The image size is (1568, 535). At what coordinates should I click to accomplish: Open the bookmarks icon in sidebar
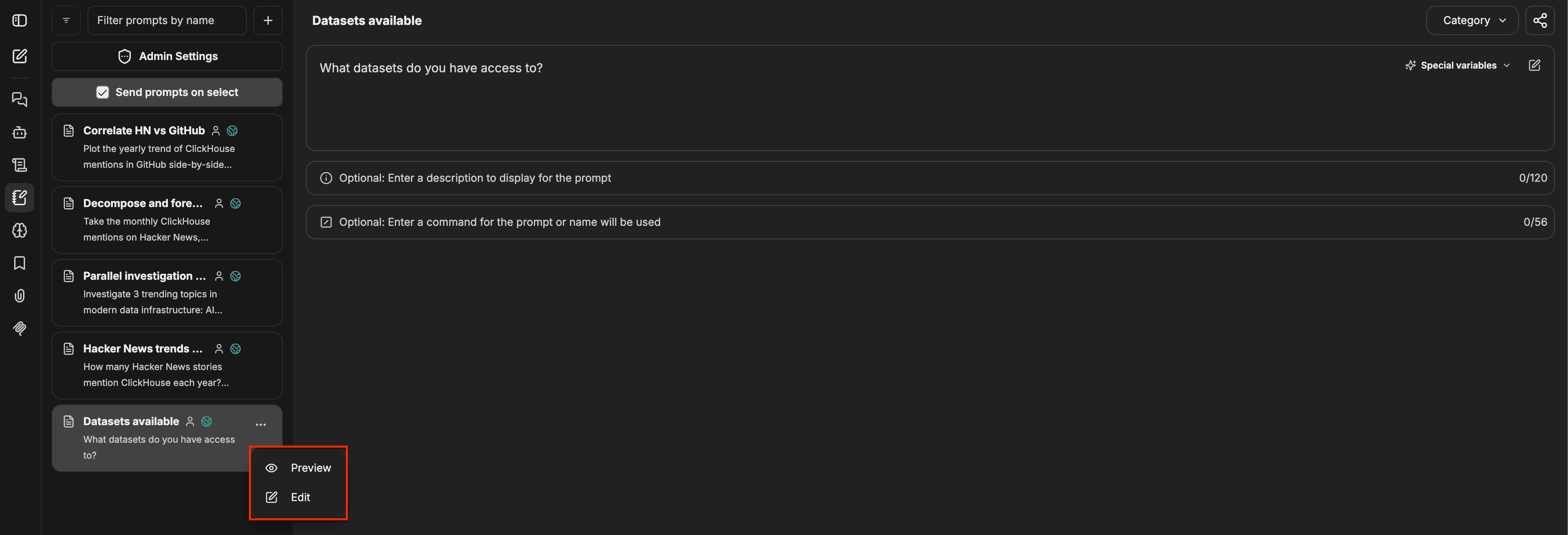[x=20, y=263]
